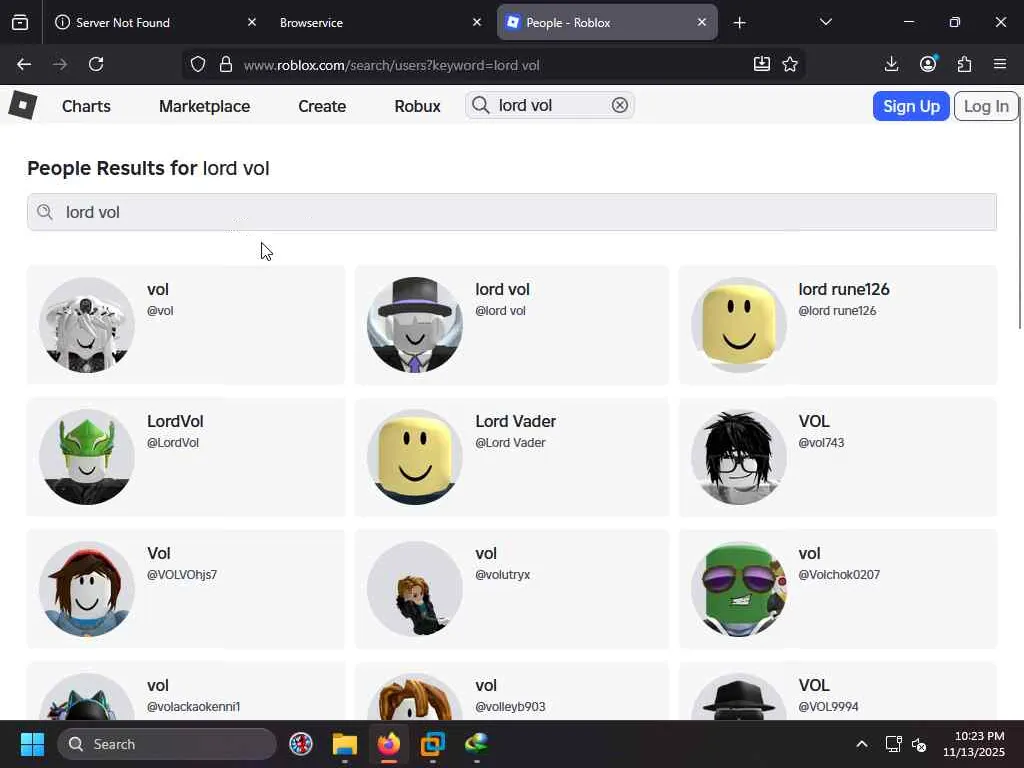Open the @lord vol profile link
1024x768 pixels.
[x=500, y=311]
